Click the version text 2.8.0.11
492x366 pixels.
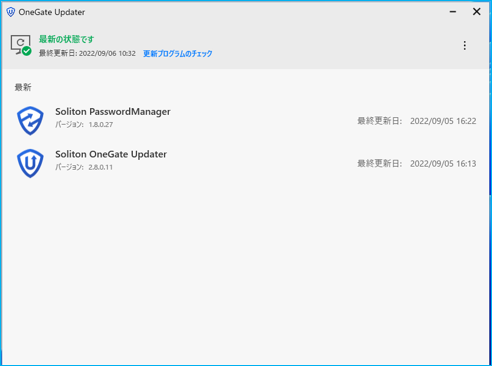(100, 167)
